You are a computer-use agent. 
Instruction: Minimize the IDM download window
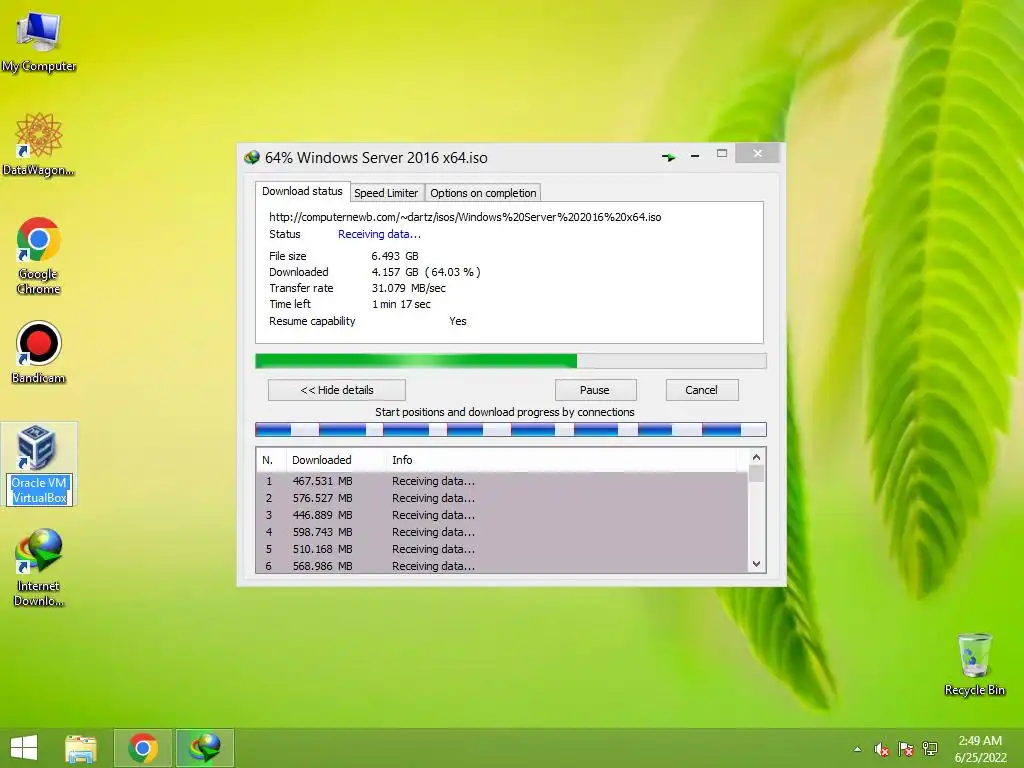pyautogui.click(x=695, y=156)
